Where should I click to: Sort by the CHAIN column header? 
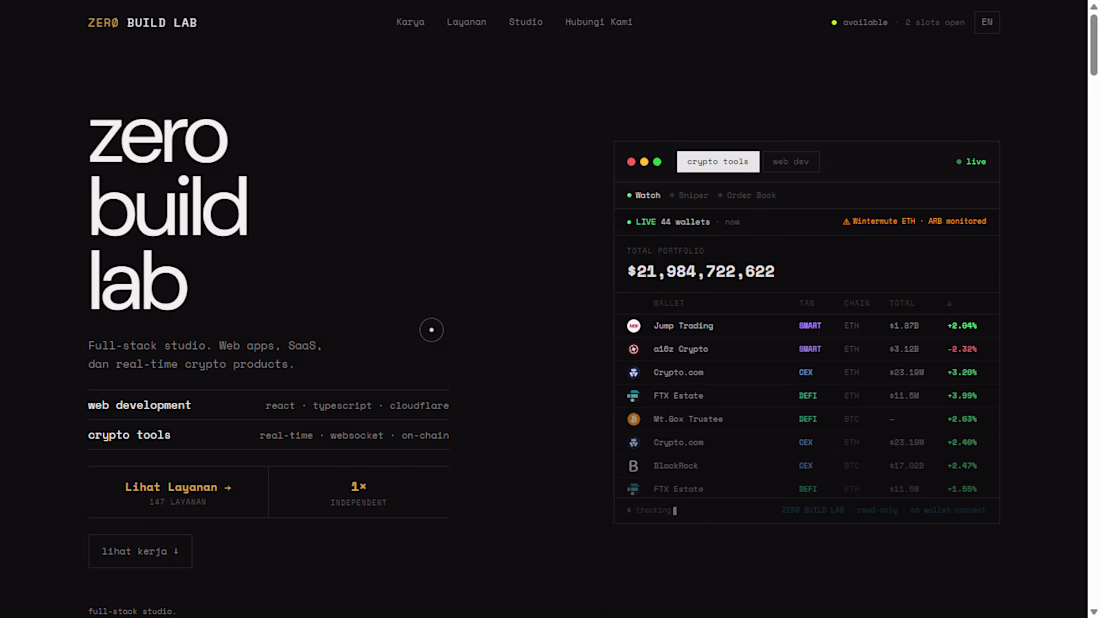coord(857,304)
